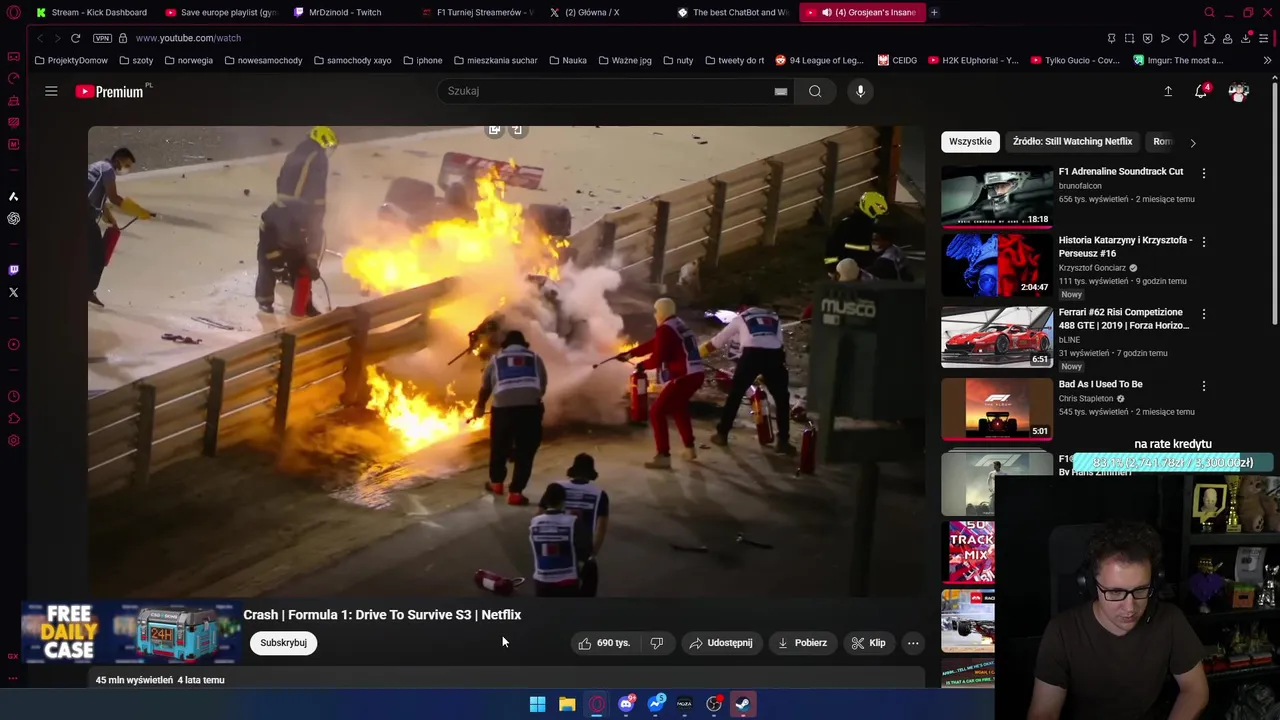Viewport: 1280px width, 720px height.
Task: Open the norwegia bookmark folder
Action: coord(188,60)
